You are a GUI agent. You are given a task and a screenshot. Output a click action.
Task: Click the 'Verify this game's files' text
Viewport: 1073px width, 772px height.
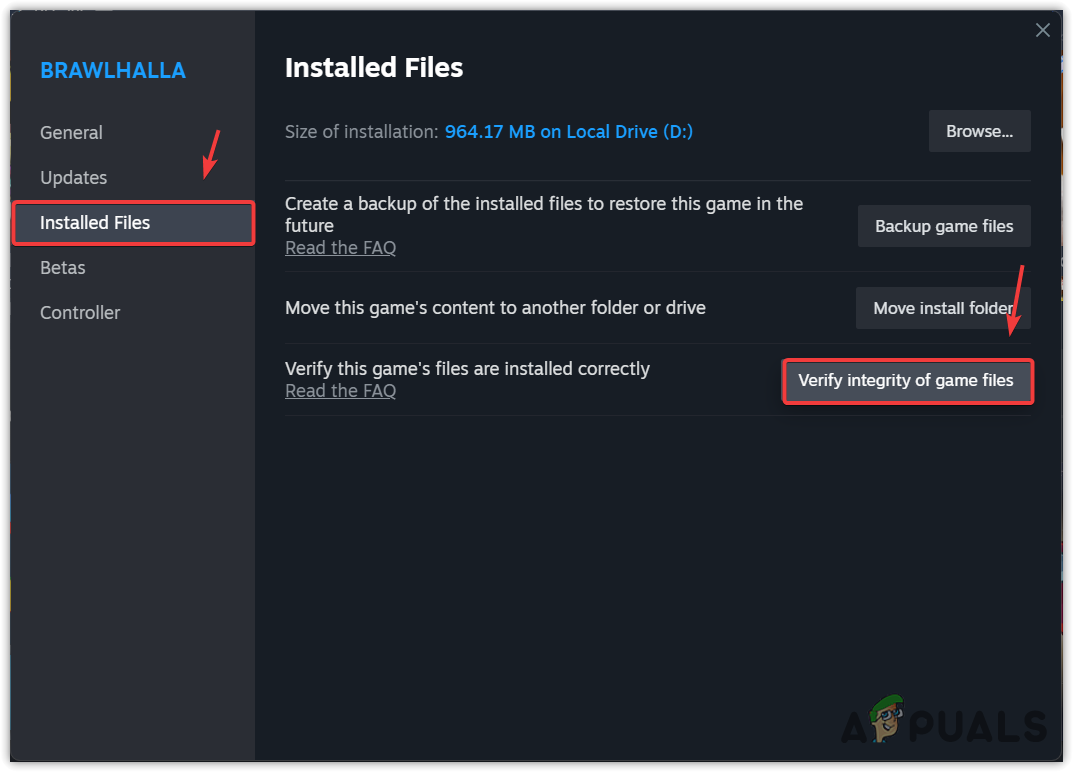(x=467, y=369)
